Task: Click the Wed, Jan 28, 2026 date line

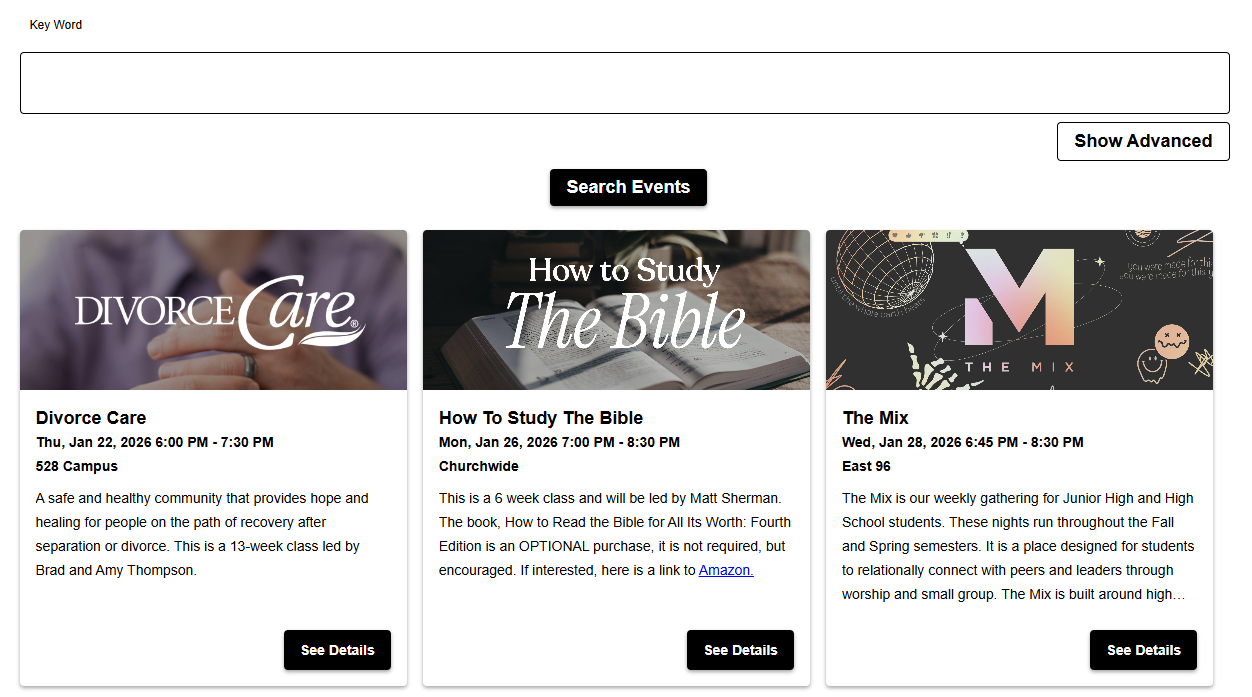Action: coord(963,442)
